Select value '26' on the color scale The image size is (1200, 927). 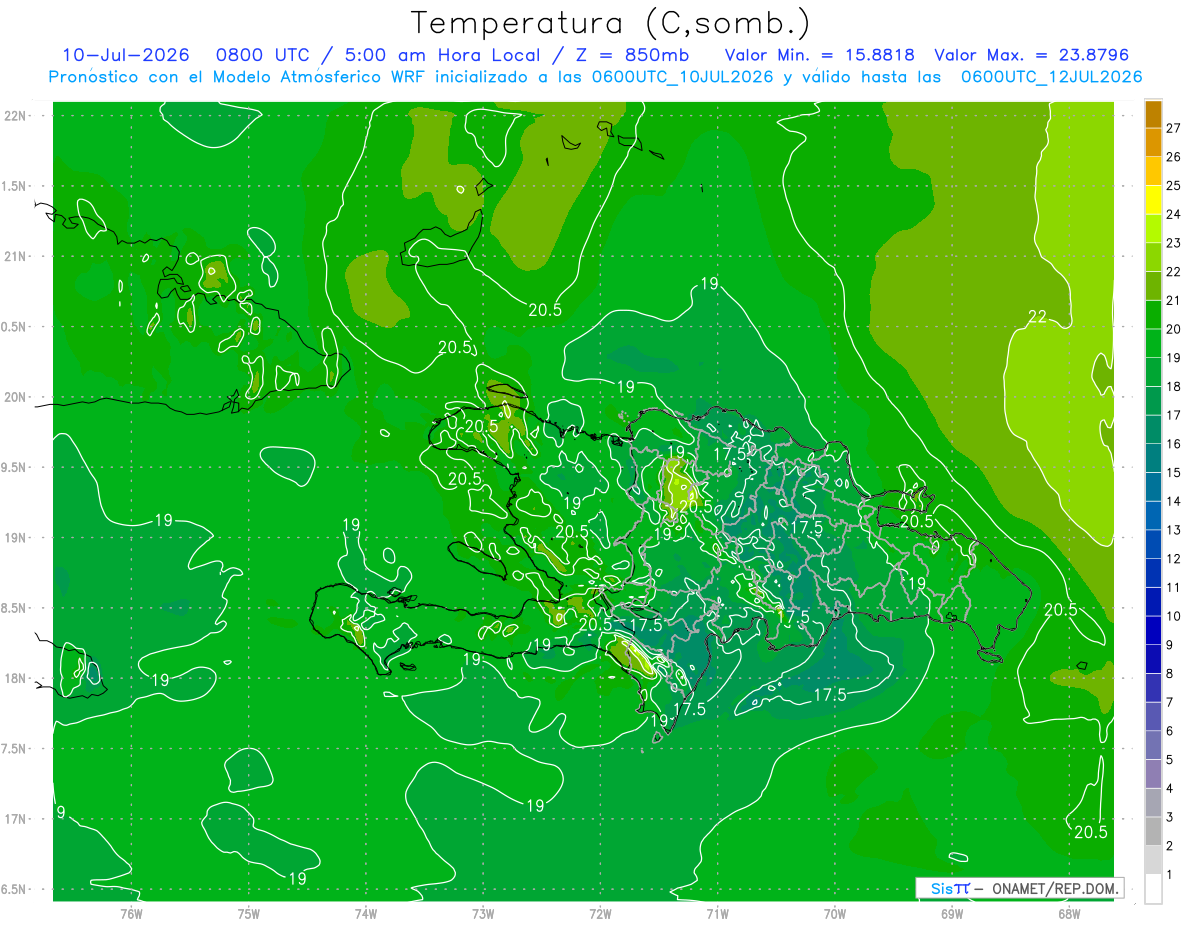[1173, 156]
